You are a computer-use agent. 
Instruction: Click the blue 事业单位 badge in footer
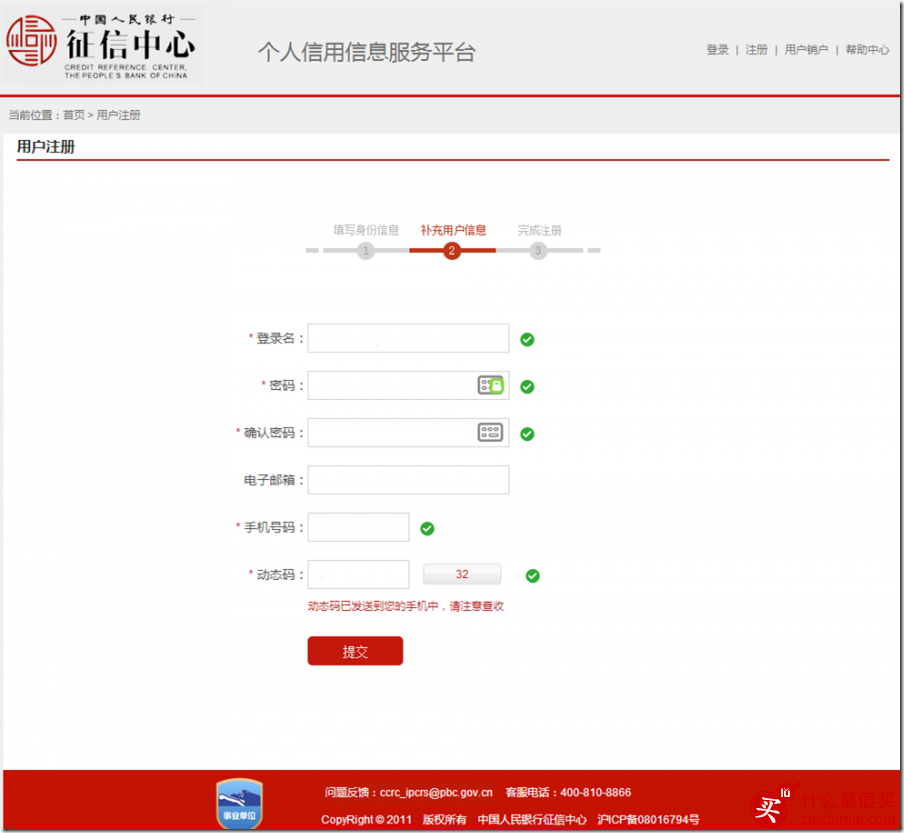(239, 803)
